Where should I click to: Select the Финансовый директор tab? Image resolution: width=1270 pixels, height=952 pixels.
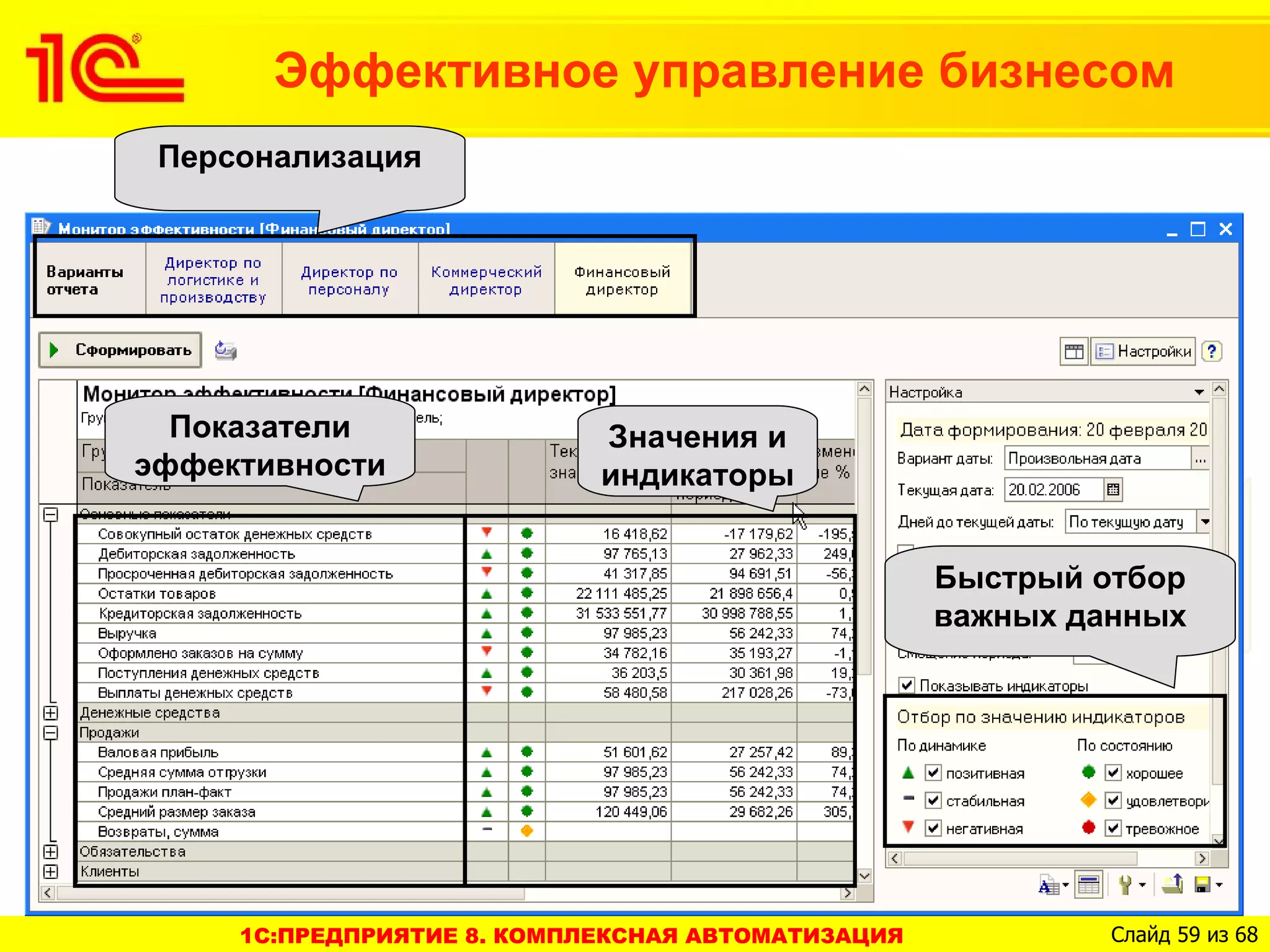[623, 280]
